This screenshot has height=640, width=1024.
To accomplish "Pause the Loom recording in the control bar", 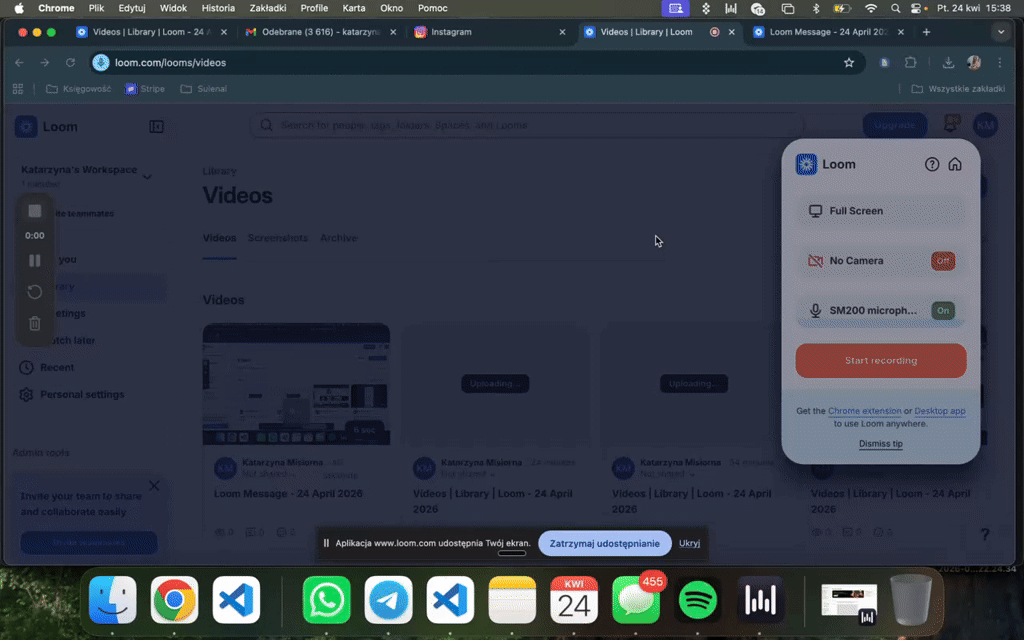I will (x=35, y=261).
